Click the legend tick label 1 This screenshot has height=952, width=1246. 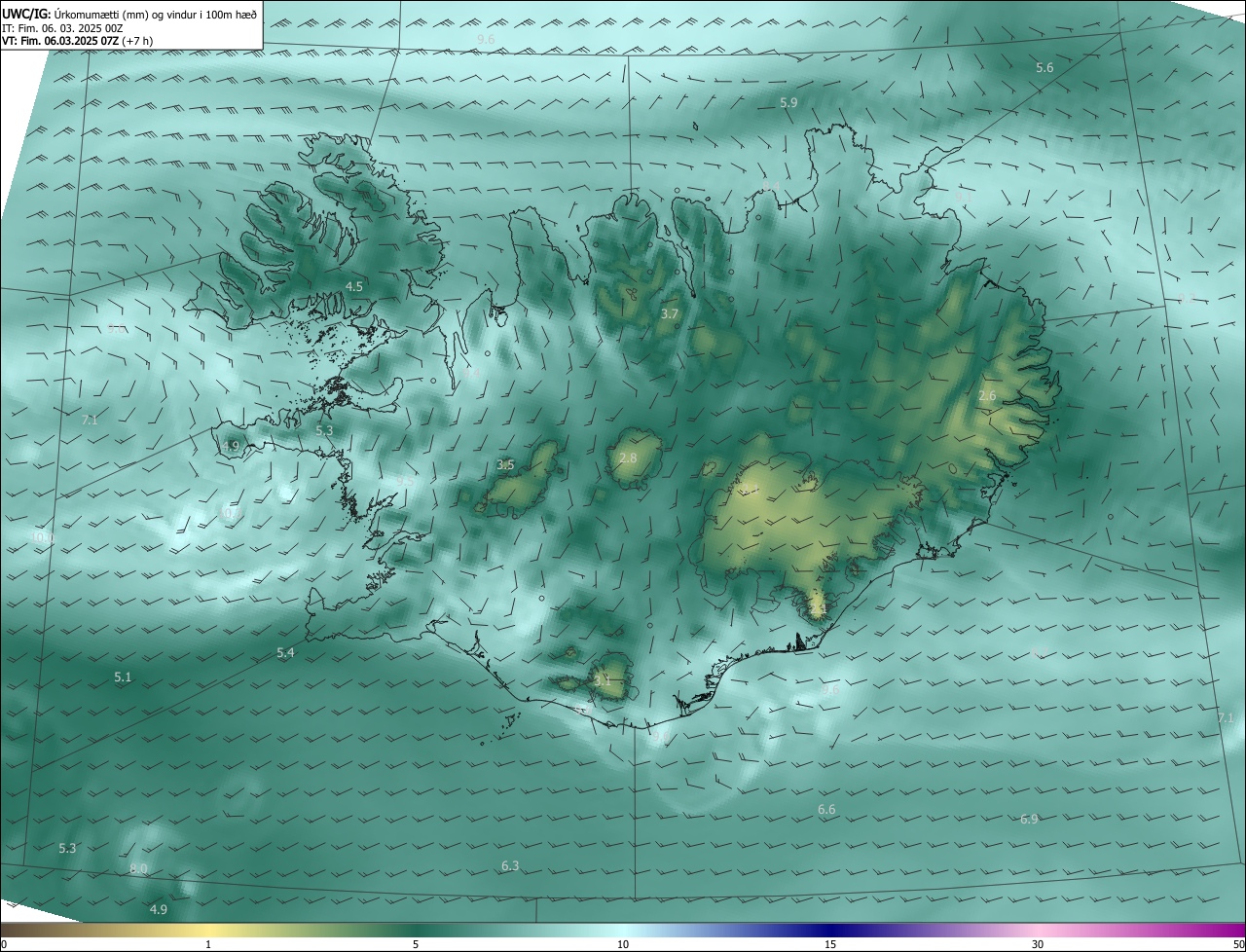208,944
